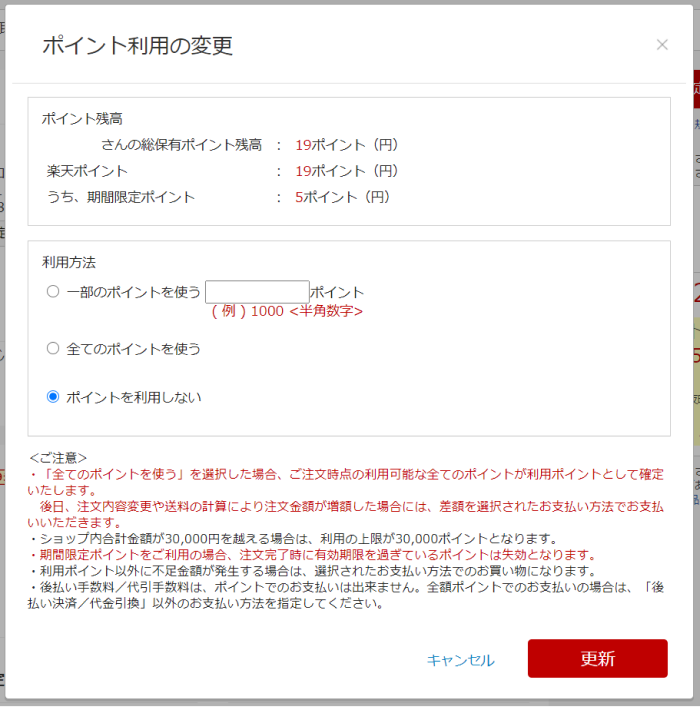Click the さんの総保有ポイント残高 label
The height and width of the screenshot is (707, 700).
181,145
